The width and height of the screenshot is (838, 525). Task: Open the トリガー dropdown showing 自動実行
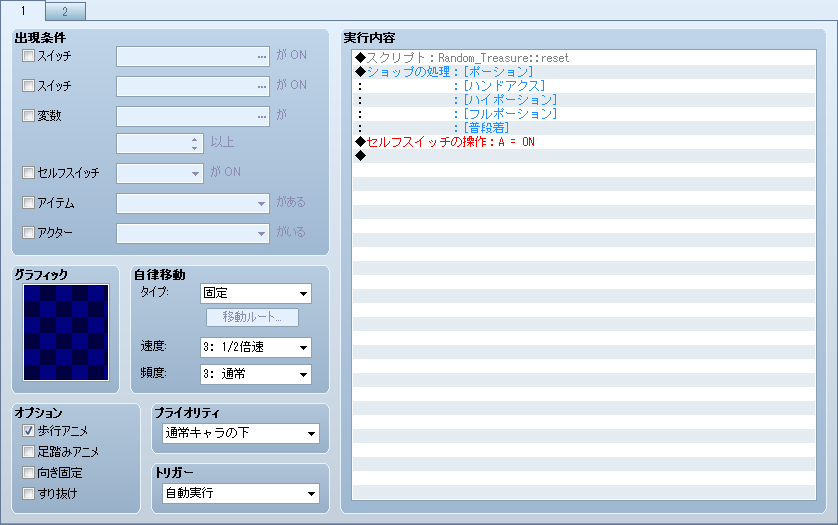coord(240,493)
